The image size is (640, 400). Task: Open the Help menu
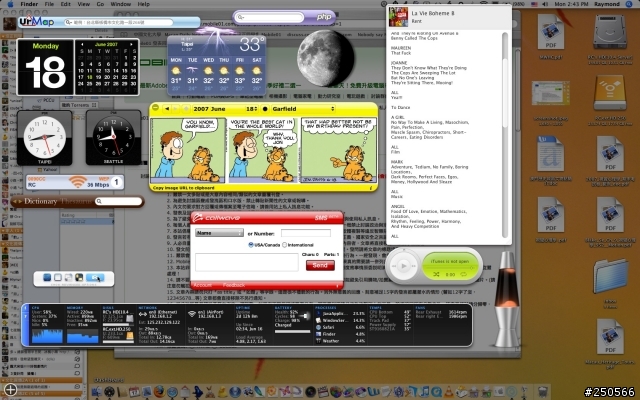[x=144, y=4]
